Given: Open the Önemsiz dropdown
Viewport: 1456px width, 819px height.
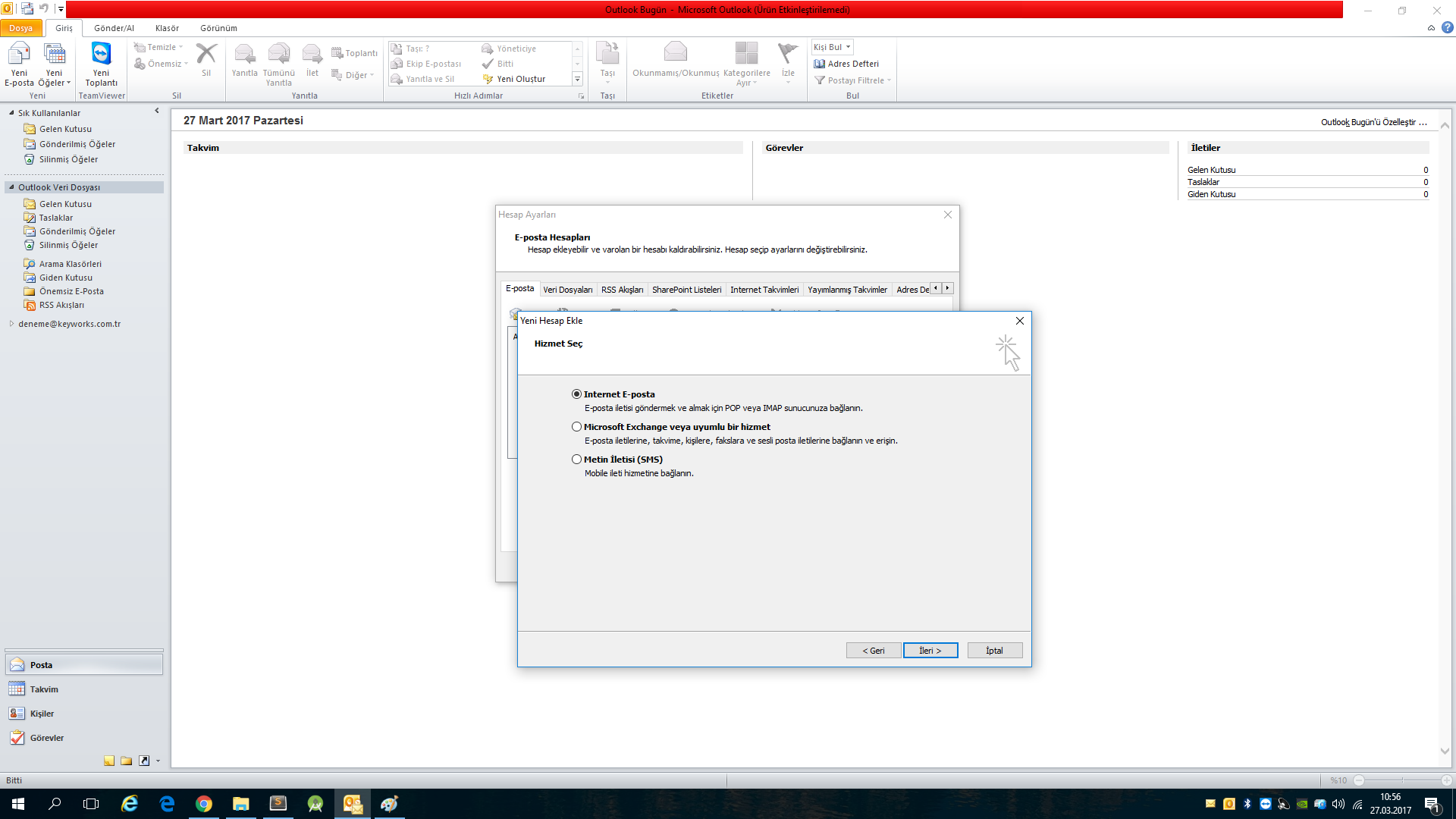Looking at the screenshot, I should pos(161,64).
